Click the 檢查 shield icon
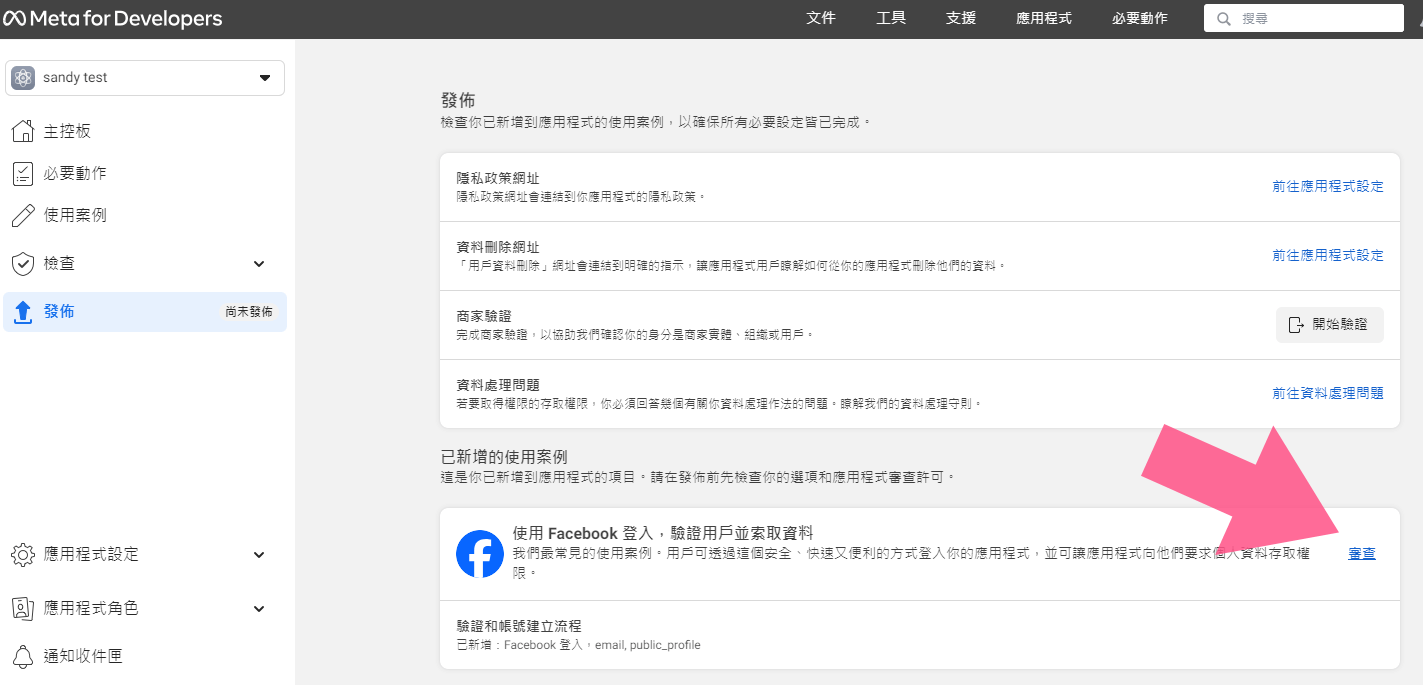The width and height of the screenshot is (1423, 685). point(23,264)
